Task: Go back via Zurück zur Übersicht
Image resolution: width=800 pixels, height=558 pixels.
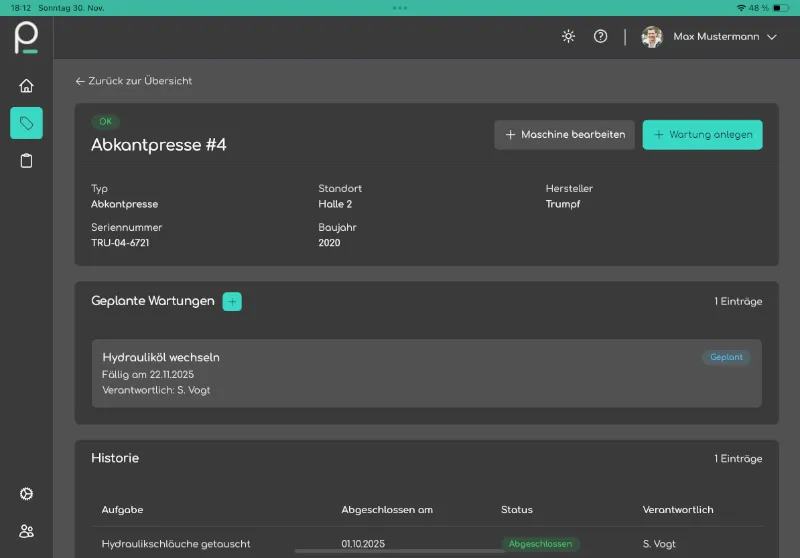Action: tap(134, 81)
